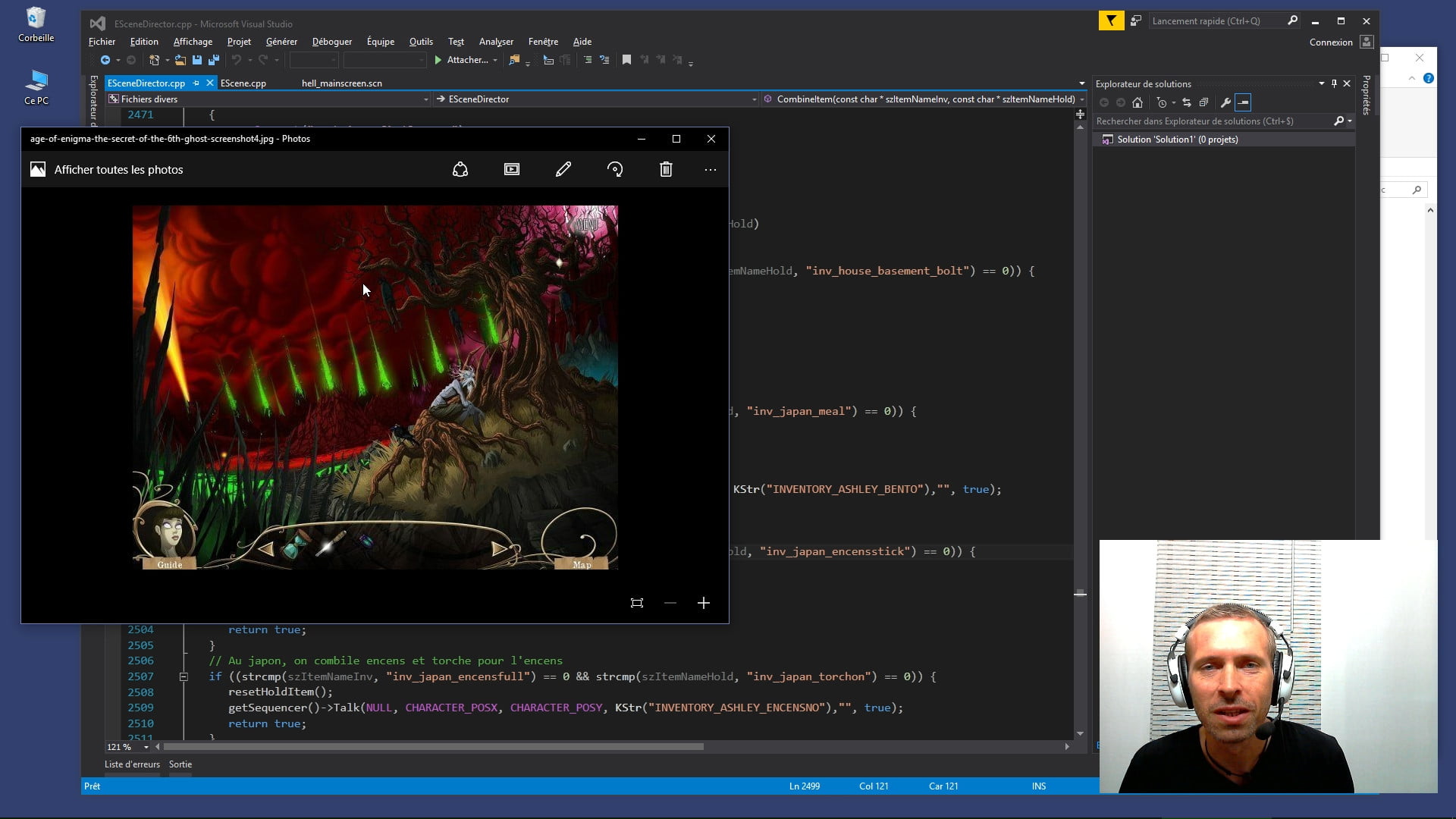Click Connexion sign-in link
The height and width of the screenshot is (819, 1456).
pos(1330,42)
